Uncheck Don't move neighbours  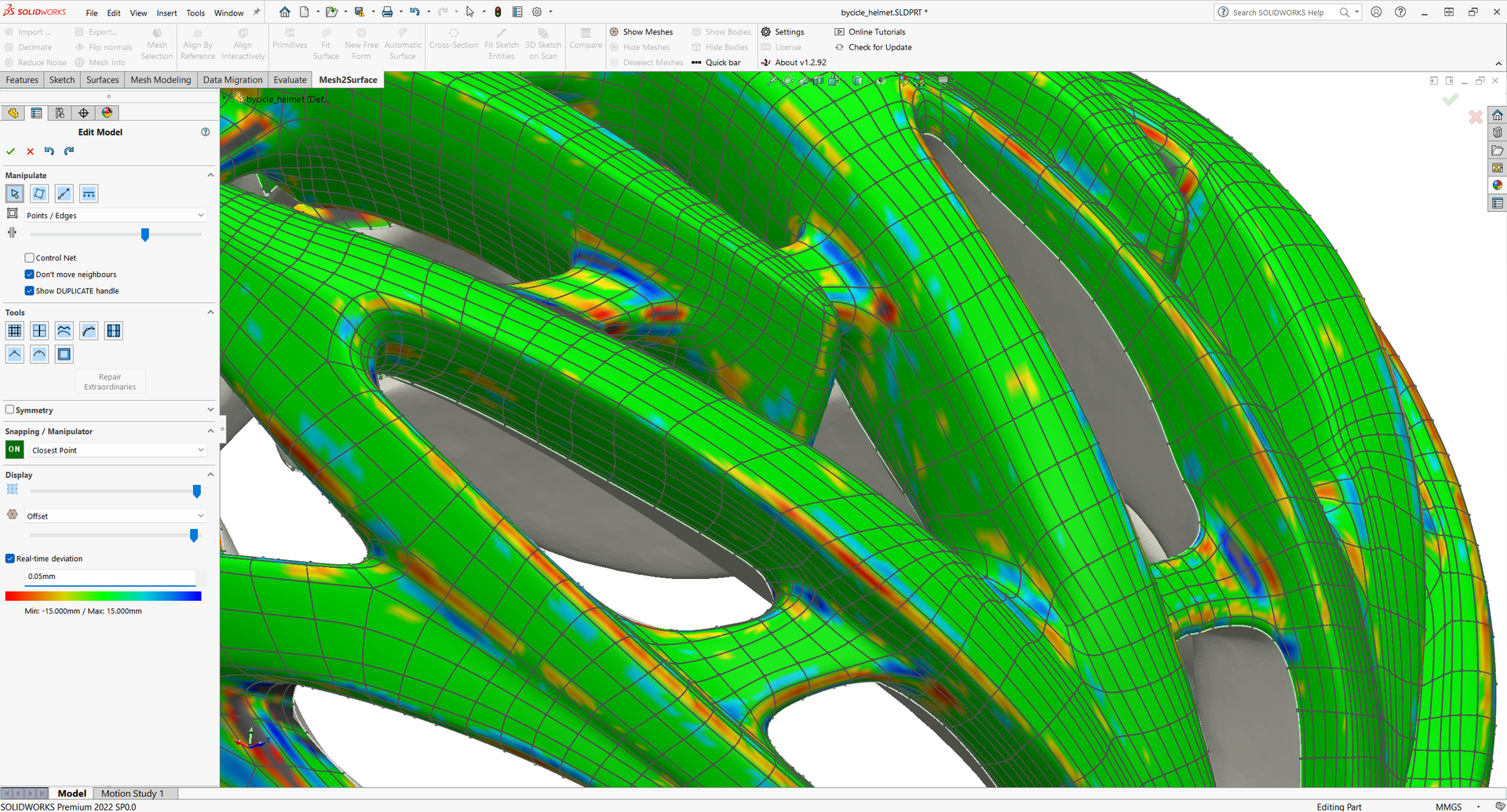pos(29,274)
